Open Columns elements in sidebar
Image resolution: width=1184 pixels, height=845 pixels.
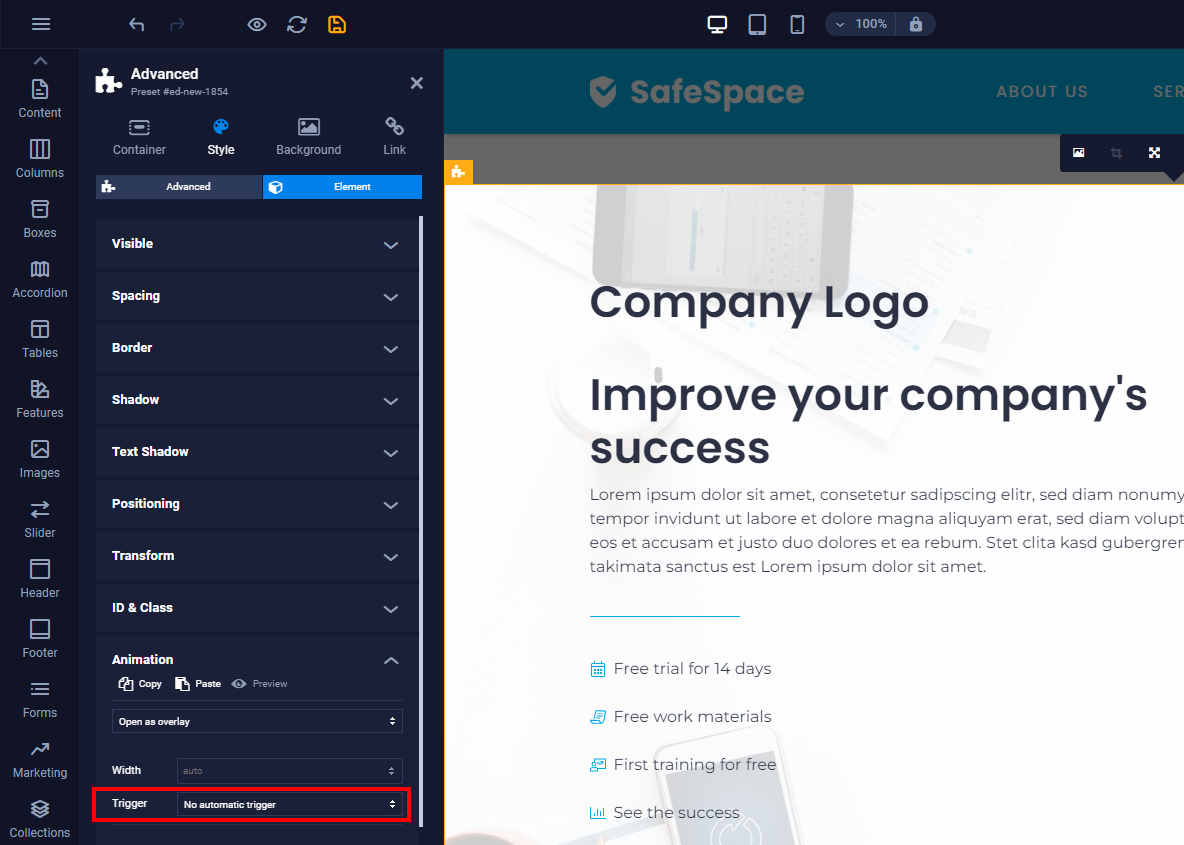[40, 159]
